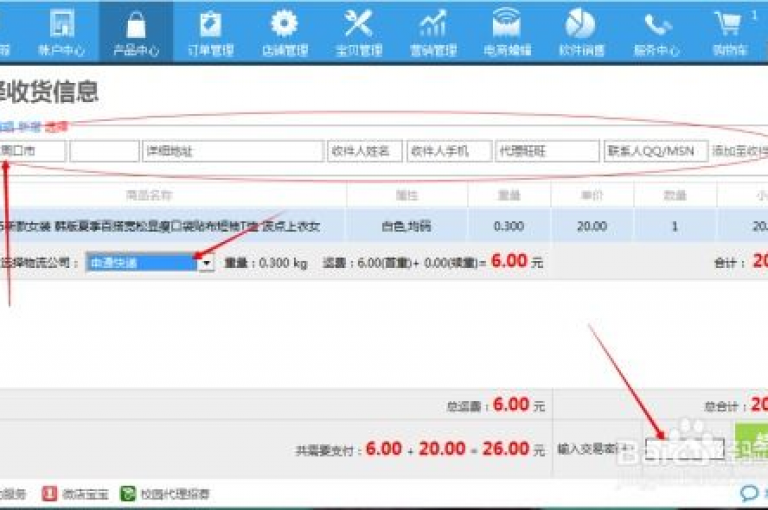Click the 收件人姓名 input field
This screenshot has height=510, width=768.
pos(365,151)
